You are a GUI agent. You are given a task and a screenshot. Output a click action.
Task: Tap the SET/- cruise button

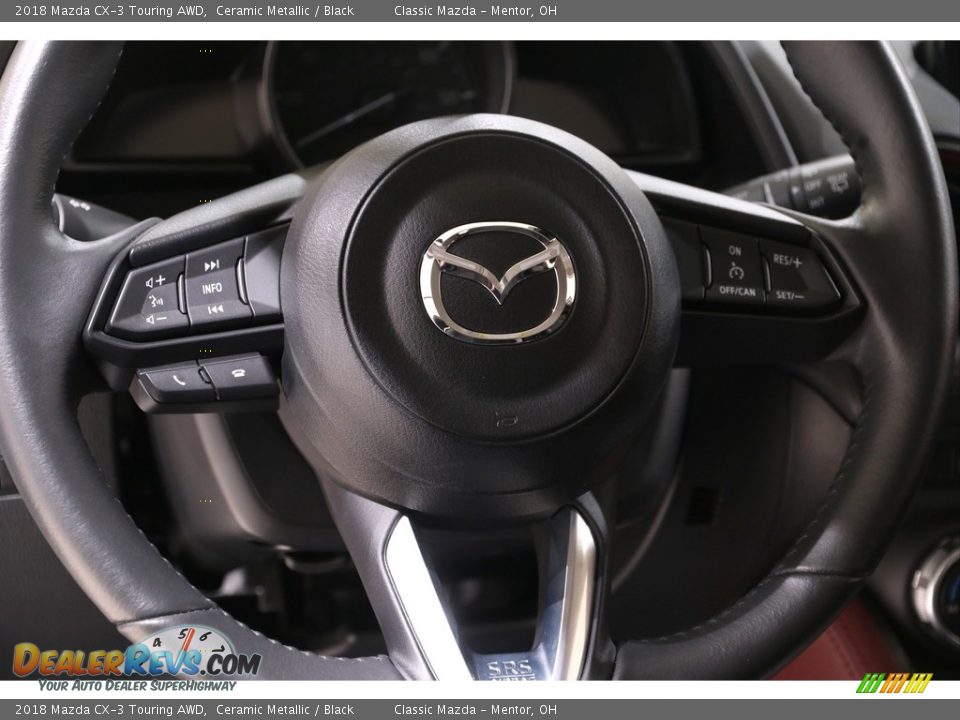790,296
